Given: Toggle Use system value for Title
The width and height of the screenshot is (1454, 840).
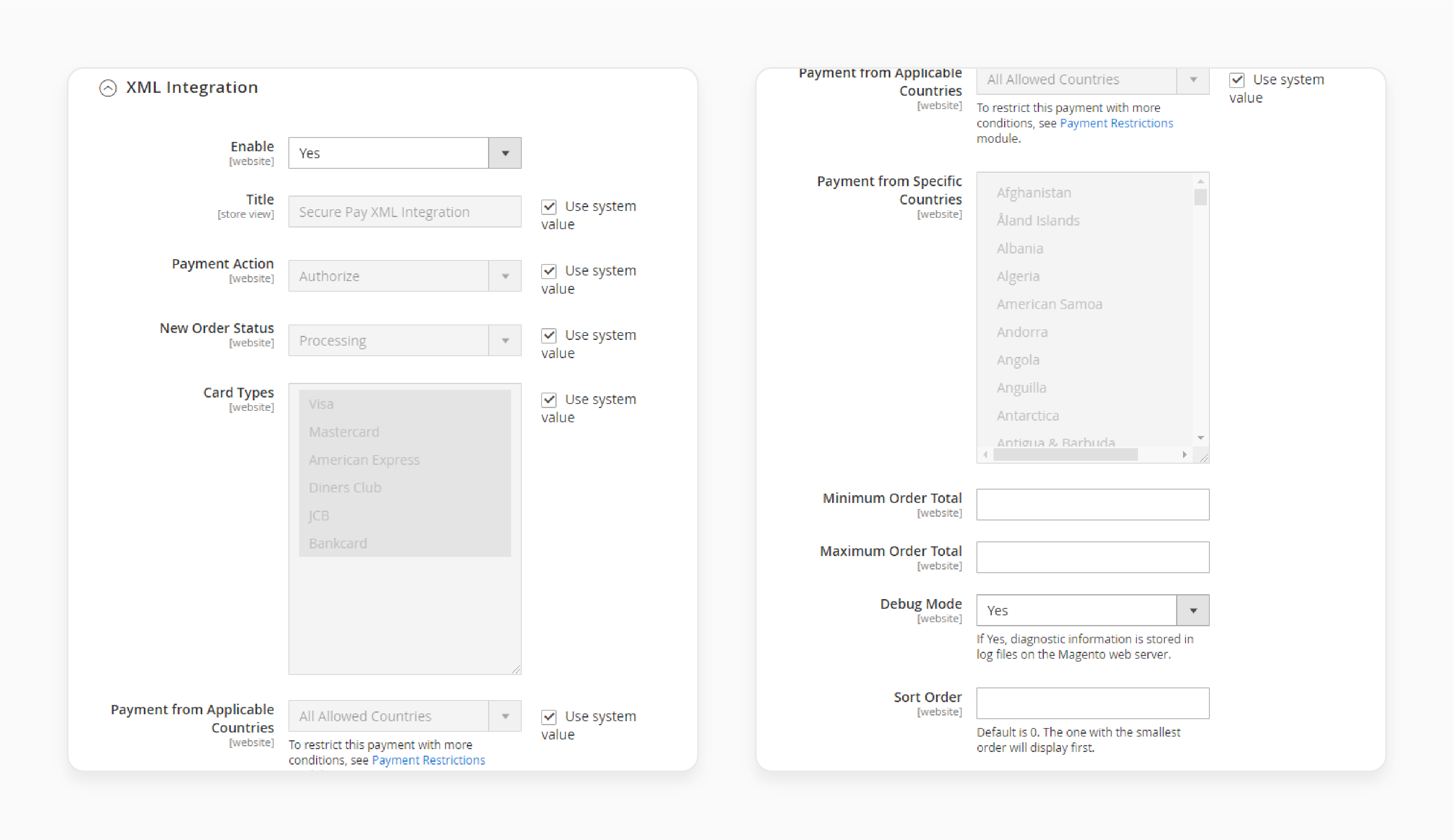Looking at the screenshot, I should [549, 206].
